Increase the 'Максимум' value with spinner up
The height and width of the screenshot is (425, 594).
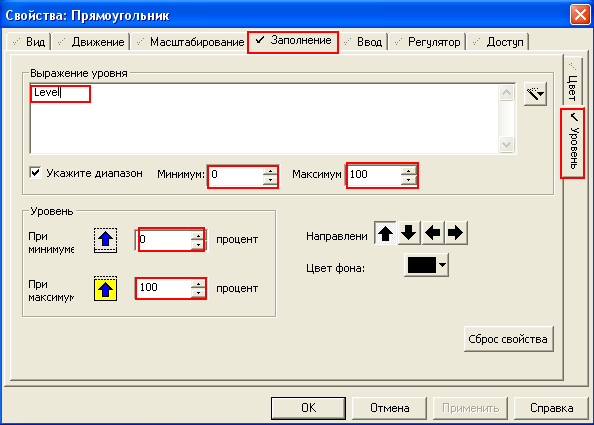coord(409,171)
